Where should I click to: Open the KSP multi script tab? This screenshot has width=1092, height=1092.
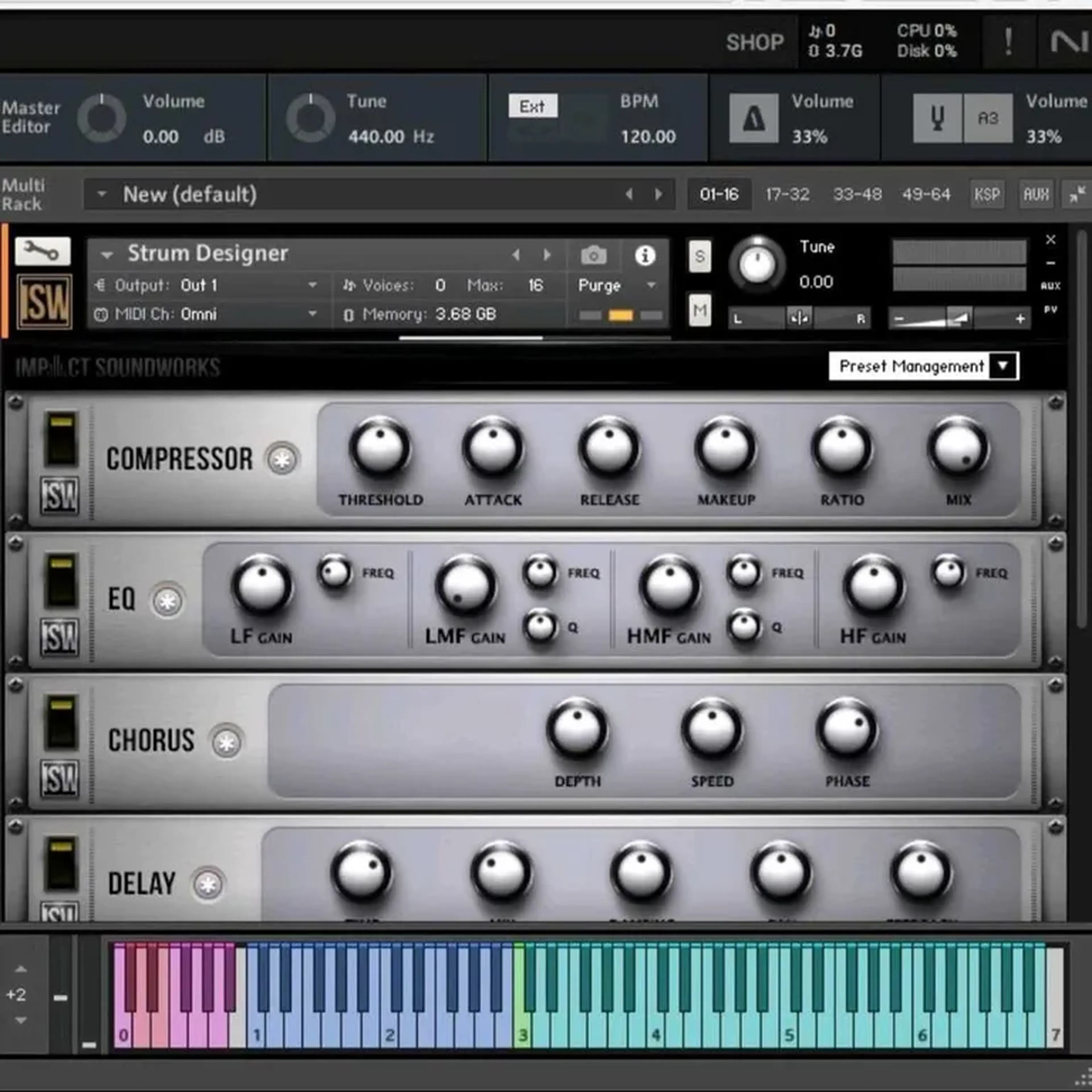pyautogui.click(x=987, y=195)
